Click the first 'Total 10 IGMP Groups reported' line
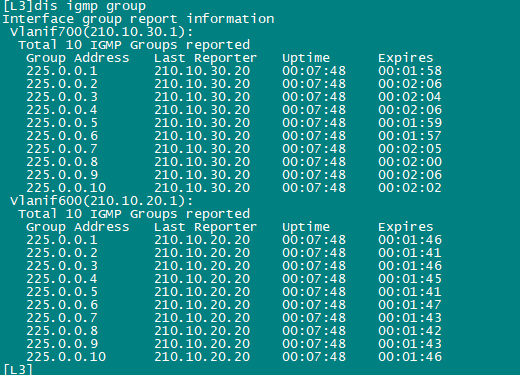Image resolution: width=520 pixels, height=375 pixels. (134, 45)
